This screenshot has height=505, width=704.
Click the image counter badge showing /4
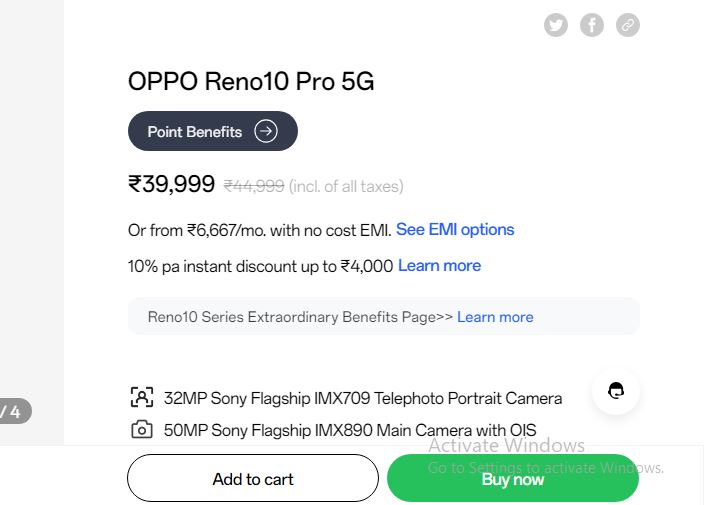[x=13, y=411]
